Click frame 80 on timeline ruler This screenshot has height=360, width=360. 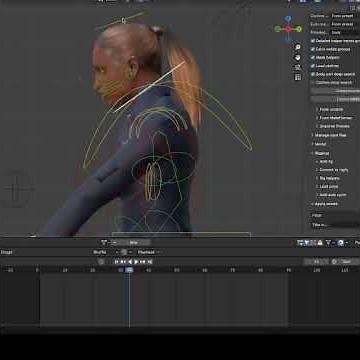[260, 270]
